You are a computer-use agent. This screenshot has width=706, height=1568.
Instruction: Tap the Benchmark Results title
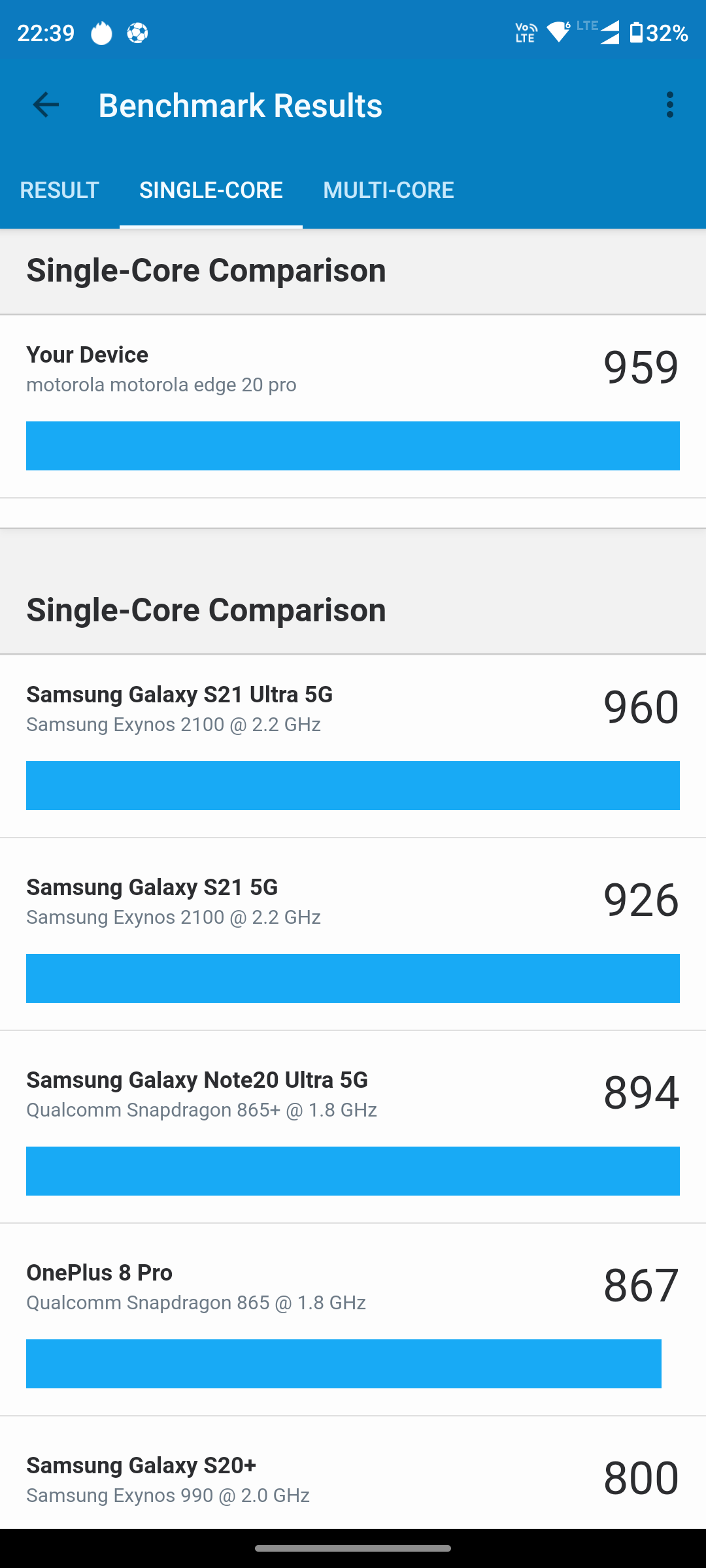241,105
